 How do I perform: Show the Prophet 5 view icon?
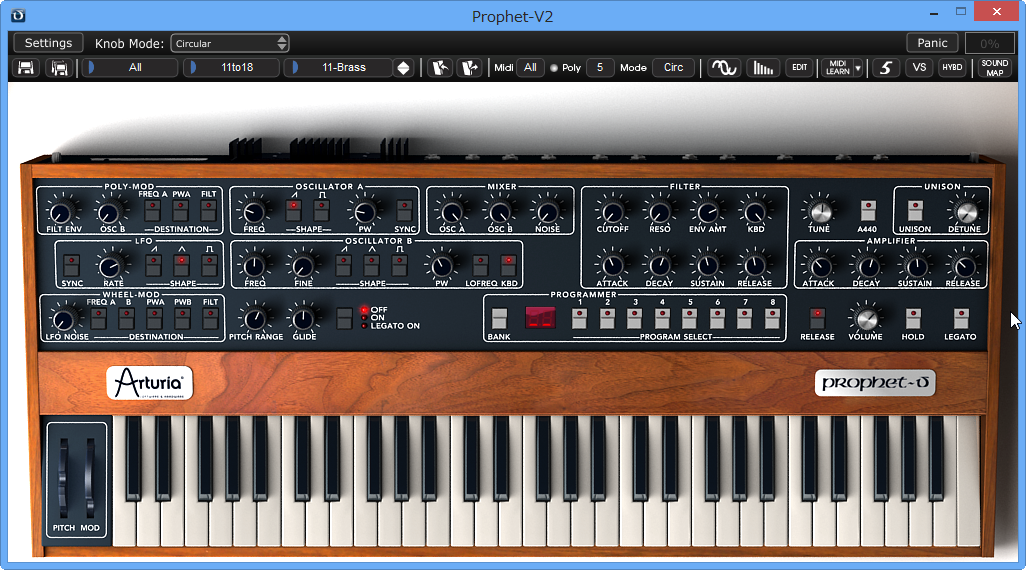(x=885, y=67)
